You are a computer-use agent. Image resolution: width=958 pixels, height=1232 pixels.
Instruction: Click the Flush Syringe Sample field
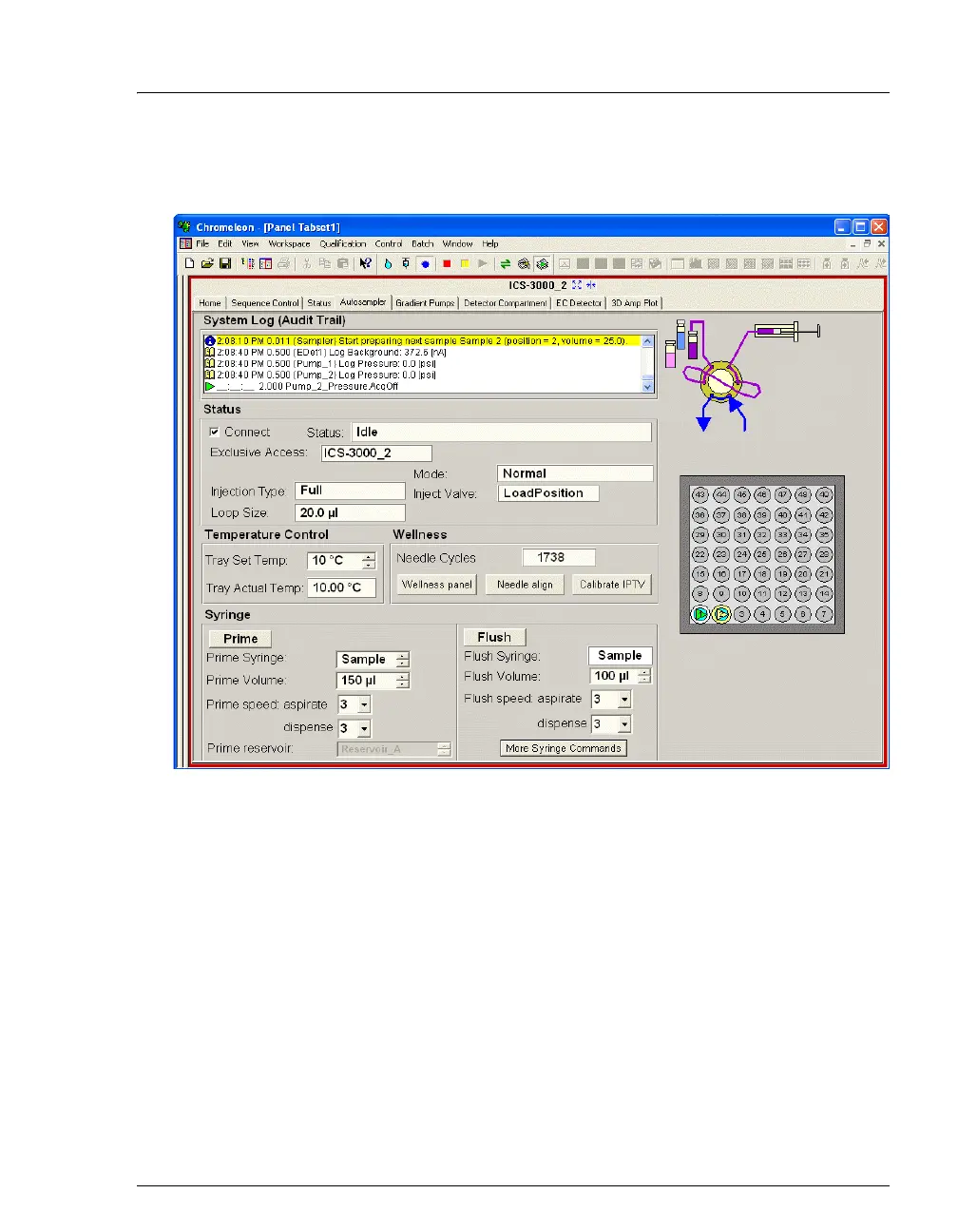point(621,656)
